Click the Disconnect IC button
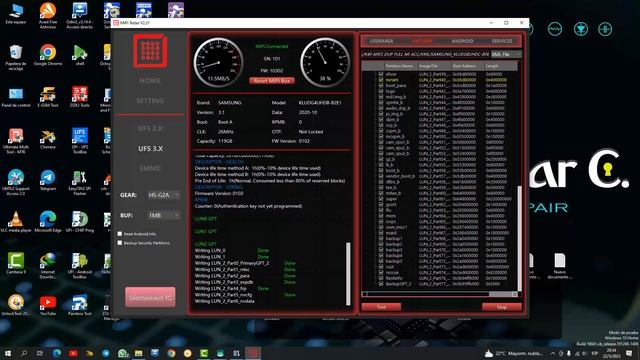Viewport: 640px width, 360px height. [150, 298]
